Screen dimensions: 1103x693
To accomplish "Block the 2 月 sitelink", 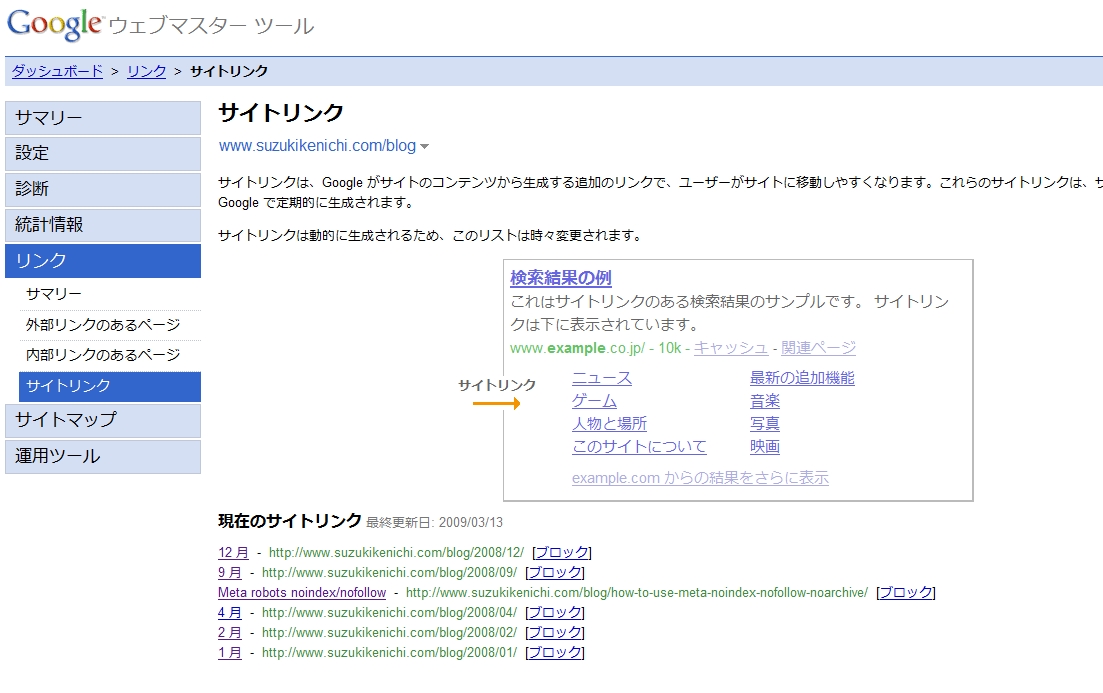I will point(554,632).
